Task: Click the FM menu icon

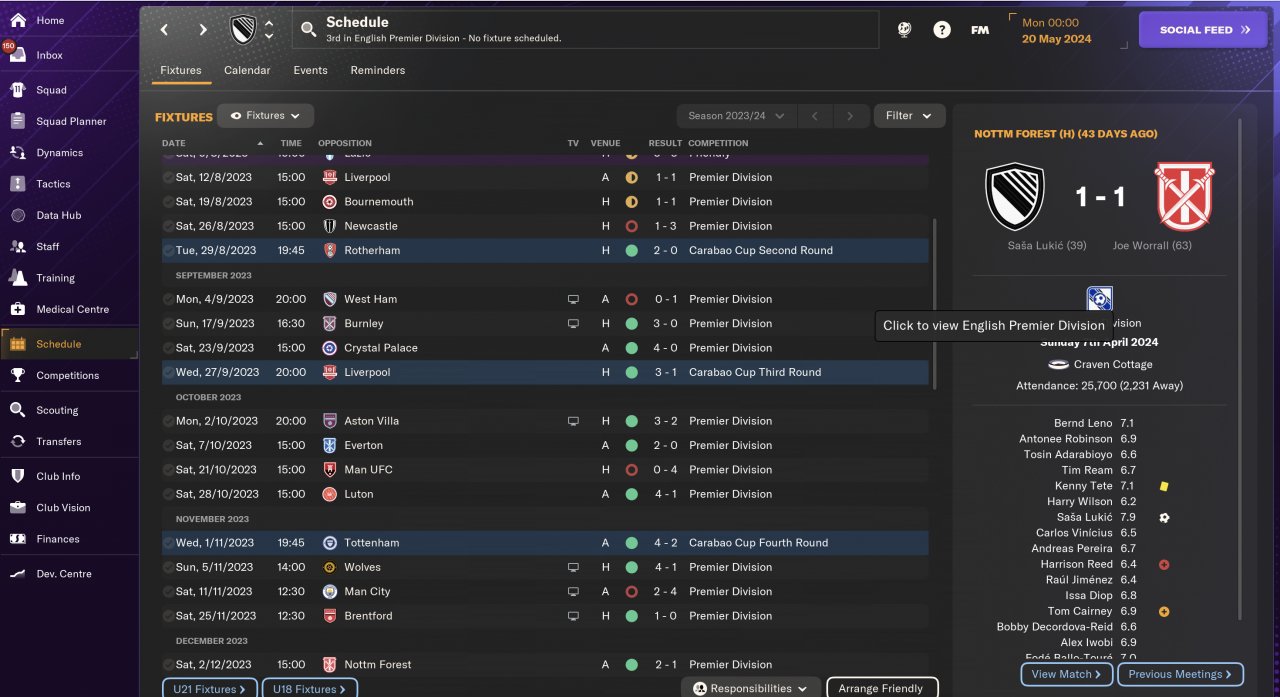Action: coord(980,30)
